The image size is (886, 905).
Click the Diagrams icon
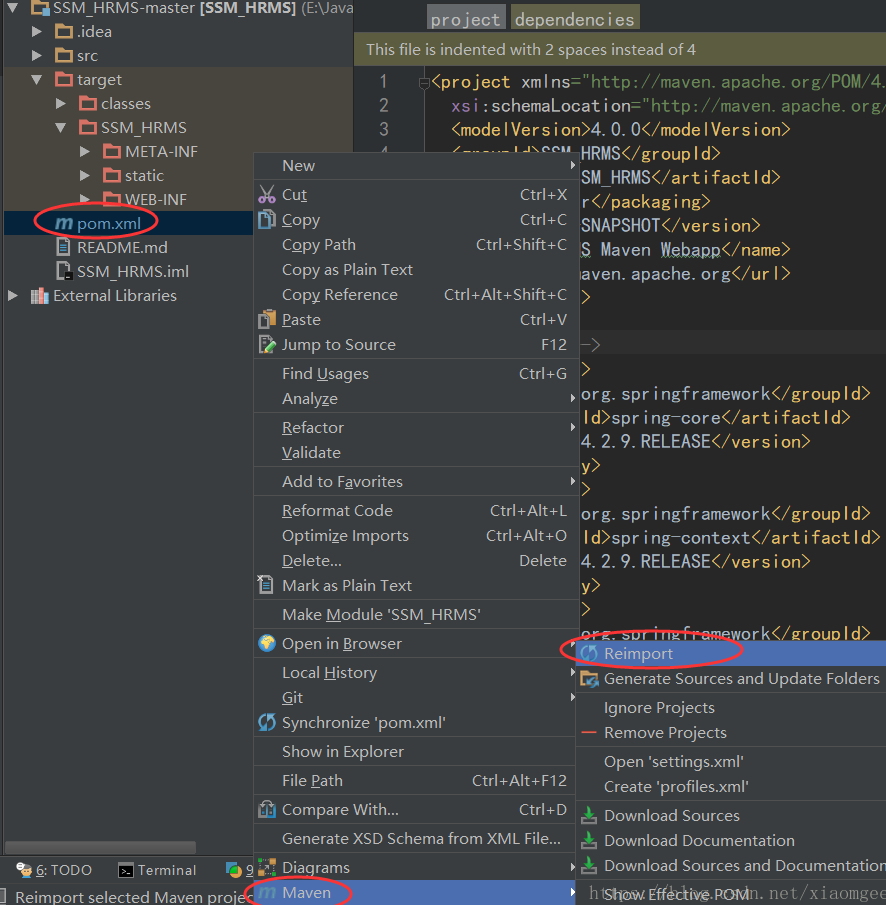click(x=267, y=867)
